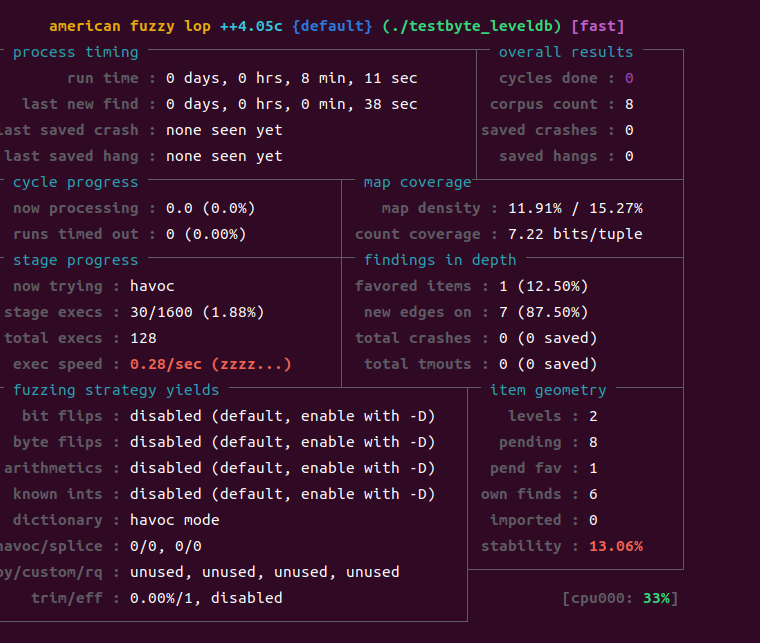Click the pend fav value 1

593,468
